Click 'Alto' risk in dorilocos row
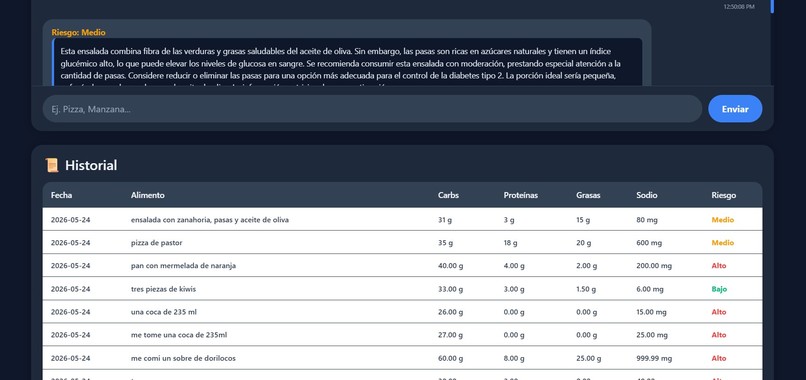 719,358
